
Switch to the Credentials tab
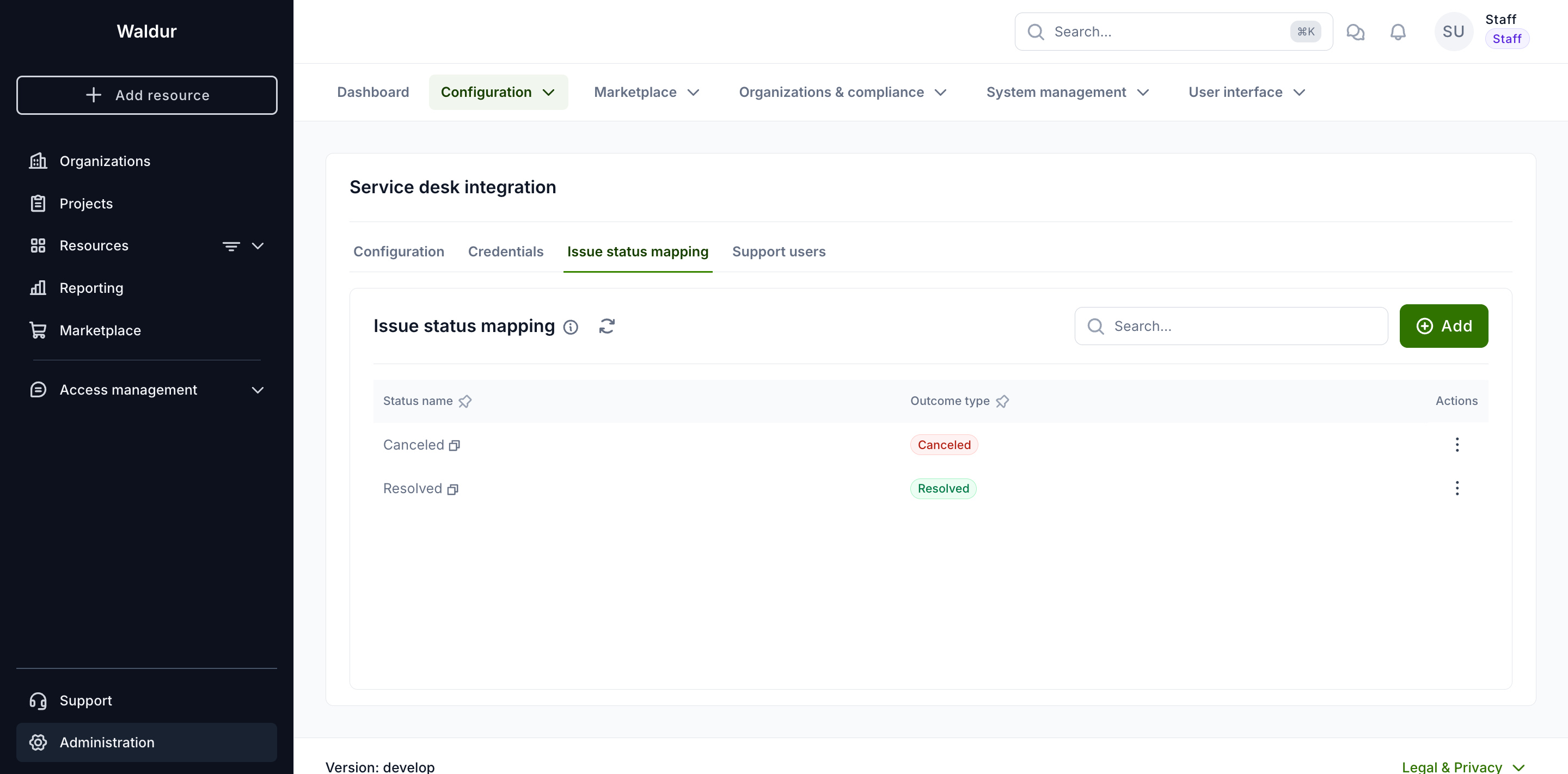click(x=505, y=252)
